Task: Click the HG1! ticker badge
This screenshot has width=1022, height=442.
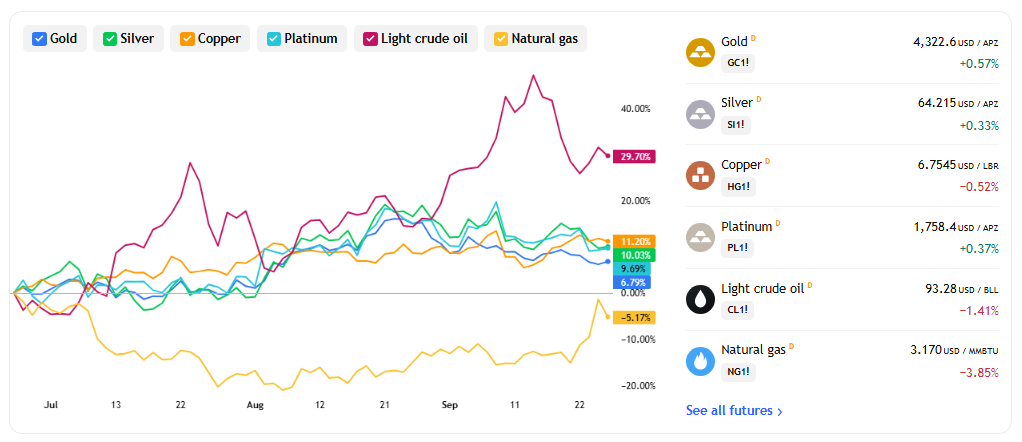Action: (x=738, y=187)
